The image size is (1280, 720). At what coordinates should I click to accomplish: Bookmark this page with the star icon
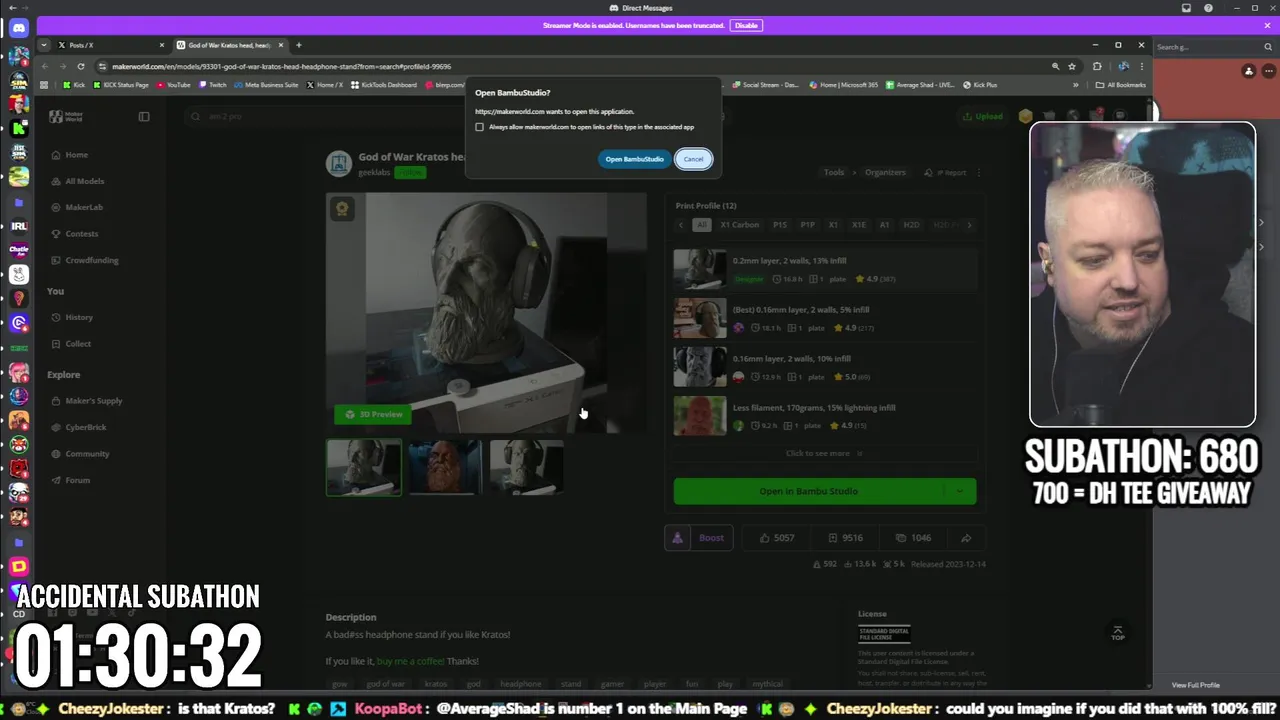tap(1072, 66)
